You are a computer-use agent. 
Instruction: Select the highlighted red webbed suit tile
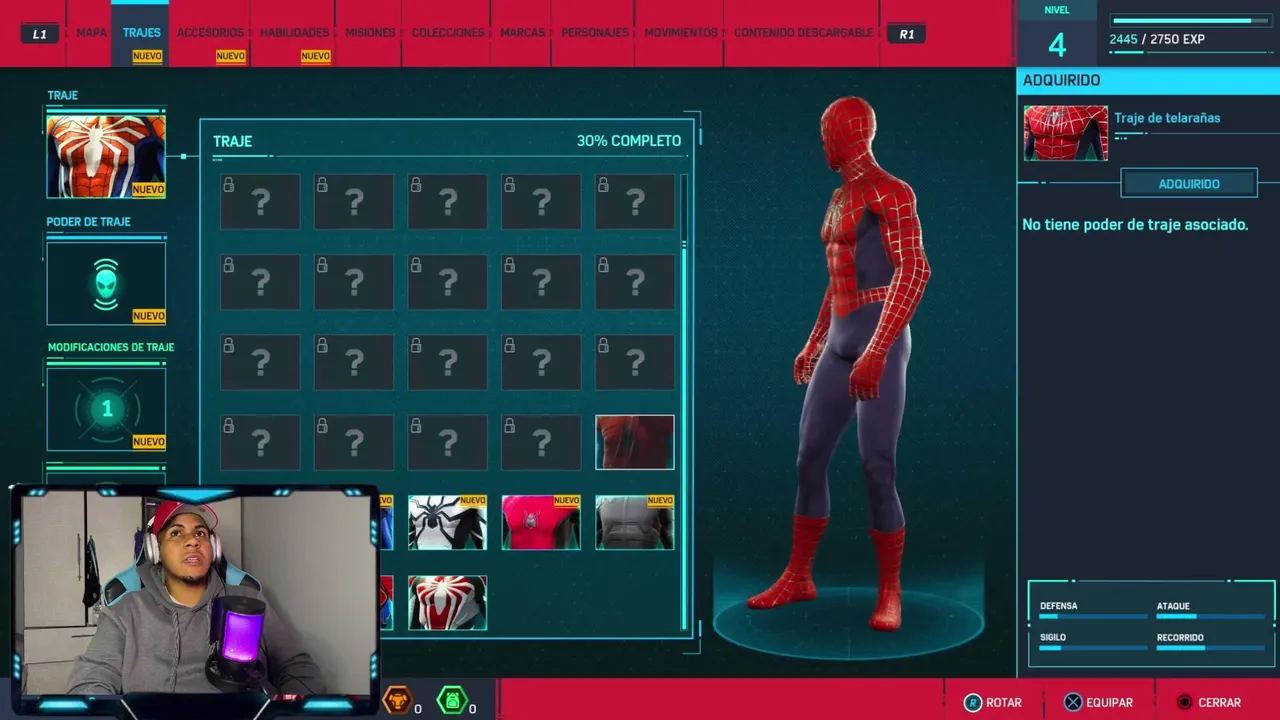[x=635, y=442]
